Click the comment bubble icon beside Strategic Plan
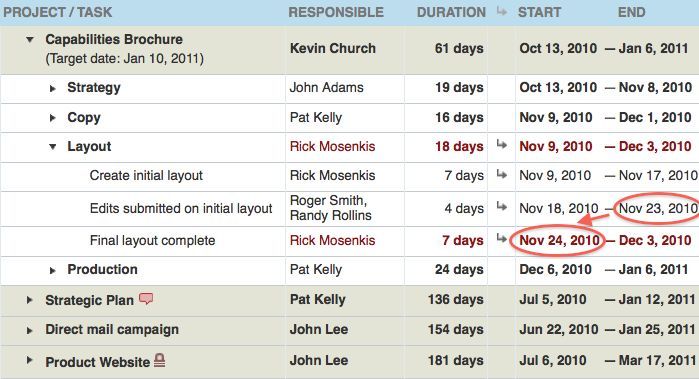Image resolution: width=699 pixels, height=379 pixels. [146, 299]
